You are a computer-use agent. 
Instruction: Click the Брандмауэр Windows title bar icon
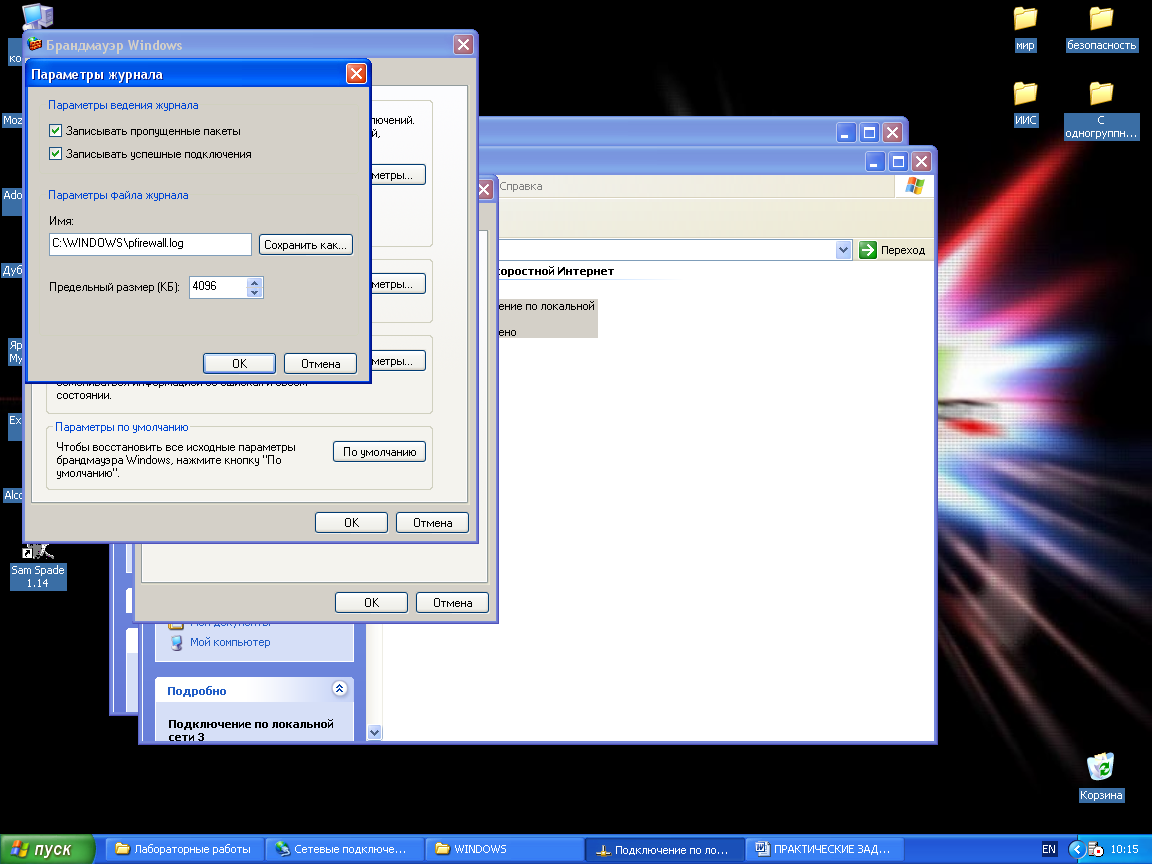(x=35, y=44)
